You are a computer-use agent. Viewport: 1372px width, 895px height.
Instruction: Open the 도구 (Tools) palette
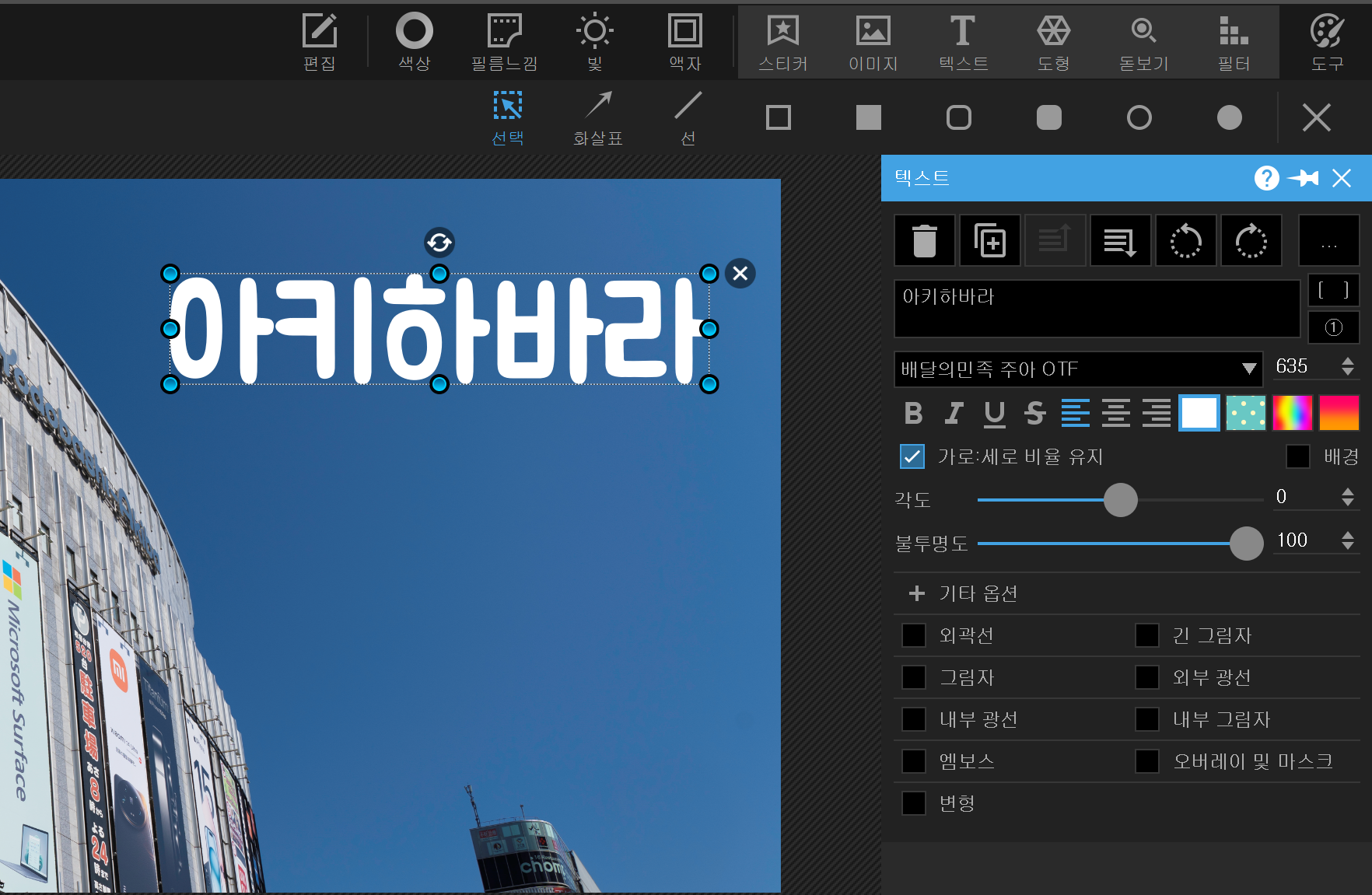[1327, 43]
